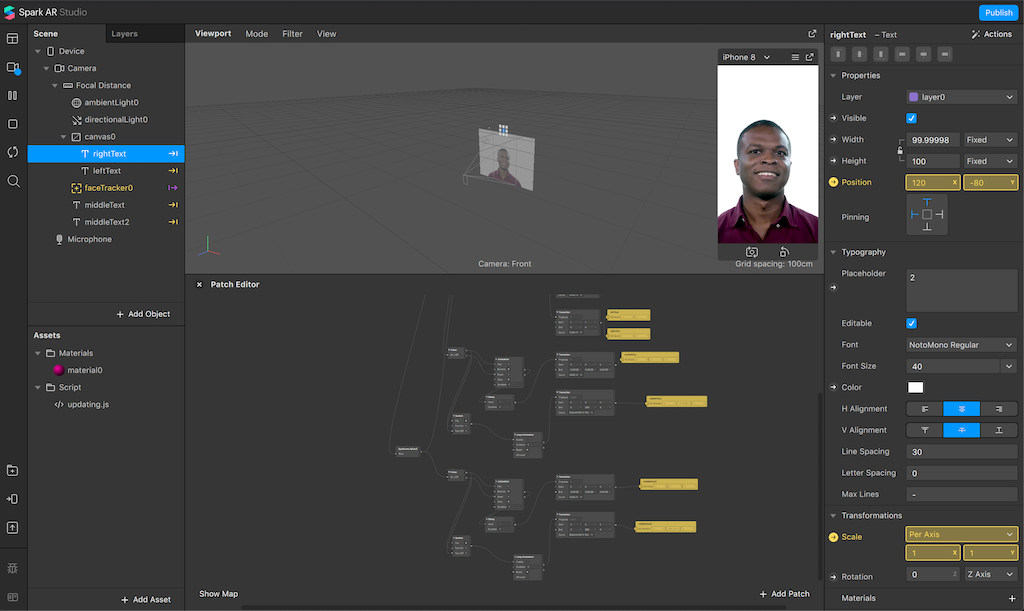Select material0 pink sphere swatch
This screenshot has height=611, width=1024.
(x=59, y=370)
